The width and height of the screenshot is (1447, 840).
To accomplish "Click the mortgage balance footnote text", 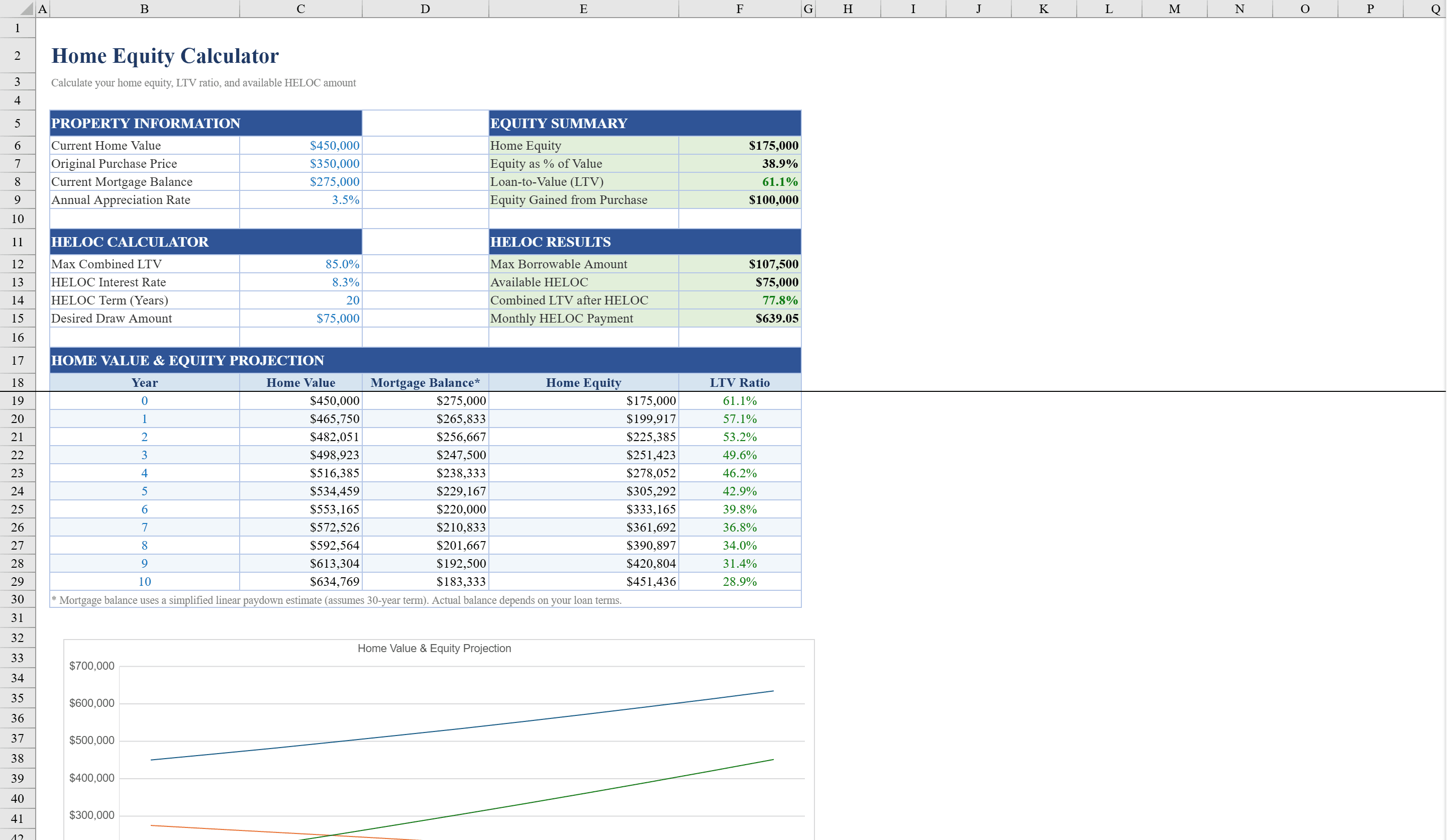I will click(337, 600).
